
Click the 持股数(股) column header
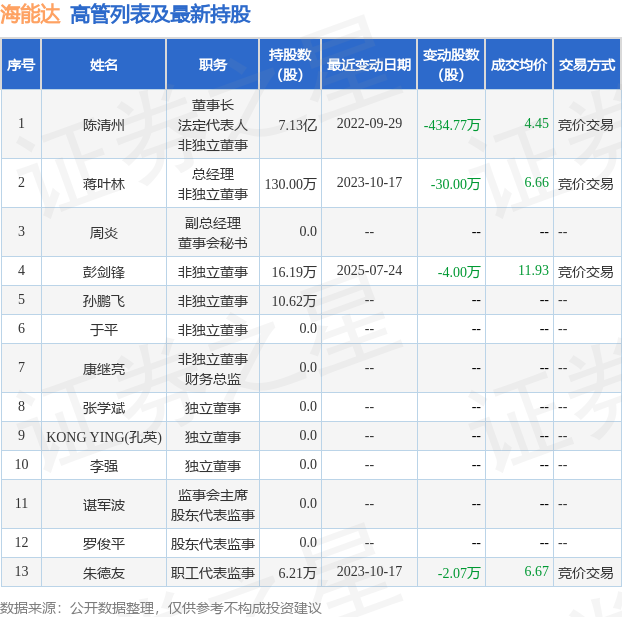(x=290, y=64)
